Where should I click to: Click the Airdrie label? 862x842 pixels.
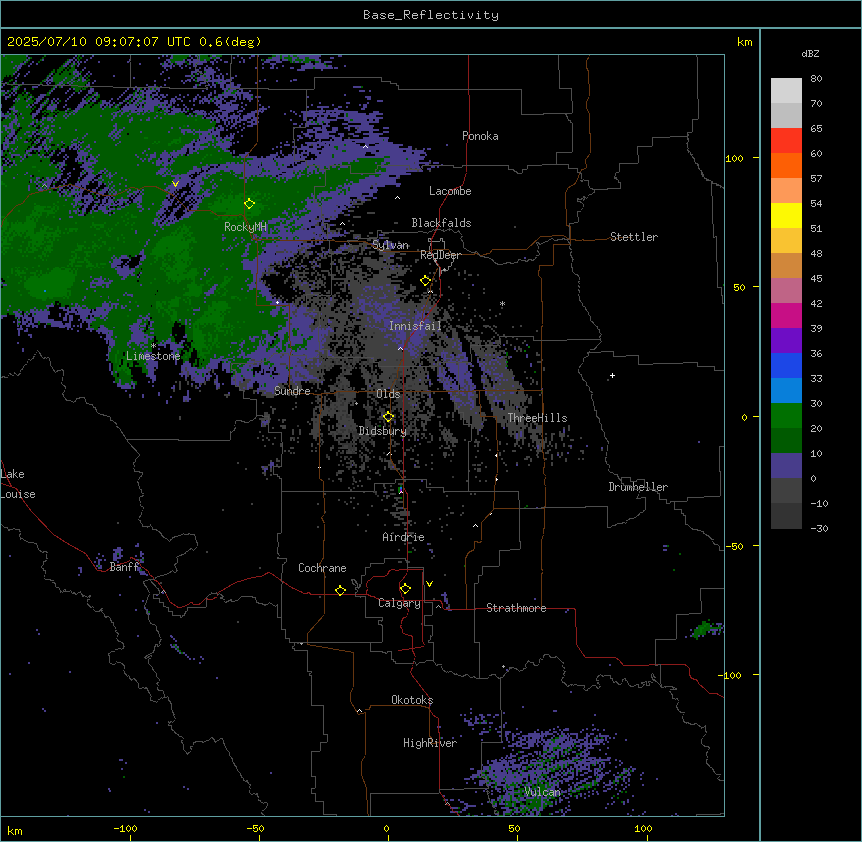404,537
